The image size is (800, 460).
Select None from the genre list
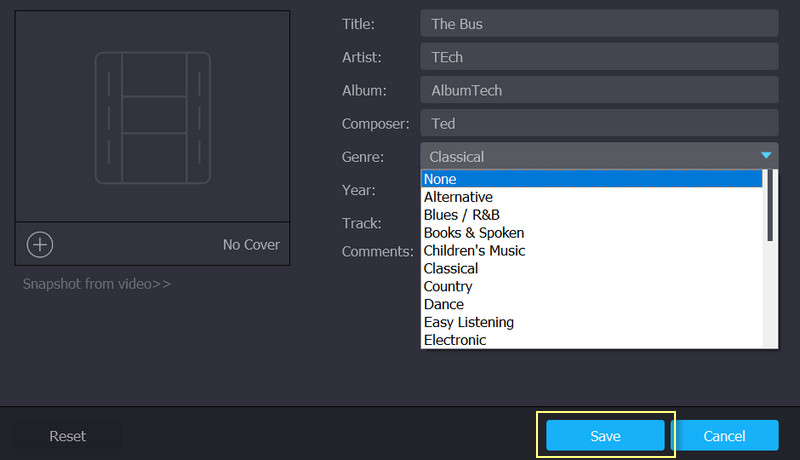click(592, 179)
